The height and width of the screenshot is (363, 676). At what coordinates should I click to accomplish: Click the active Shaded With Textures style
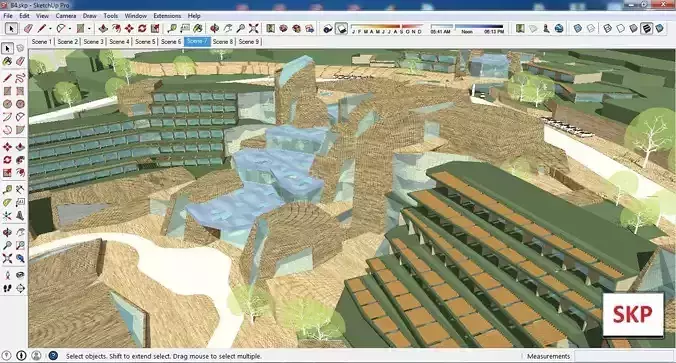(646, 28)
